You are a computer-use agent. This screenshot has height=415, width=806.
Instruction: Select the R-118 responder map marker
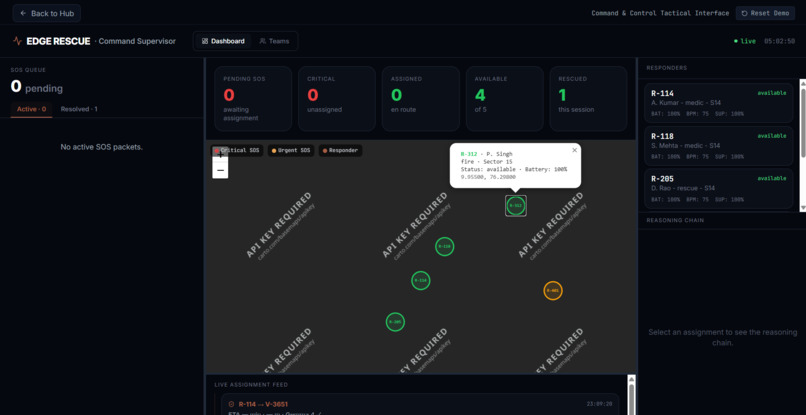point(444,246)
